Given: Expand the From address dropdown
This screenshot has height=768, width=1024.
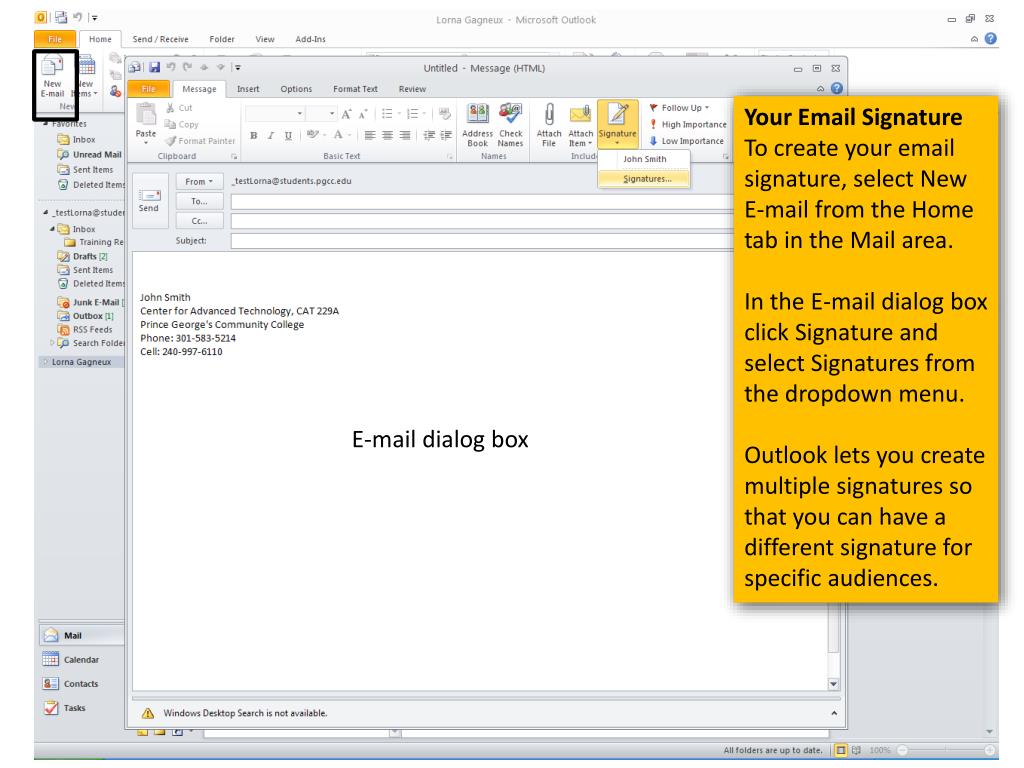Looking at the screenshot, I should pos(201,182).
